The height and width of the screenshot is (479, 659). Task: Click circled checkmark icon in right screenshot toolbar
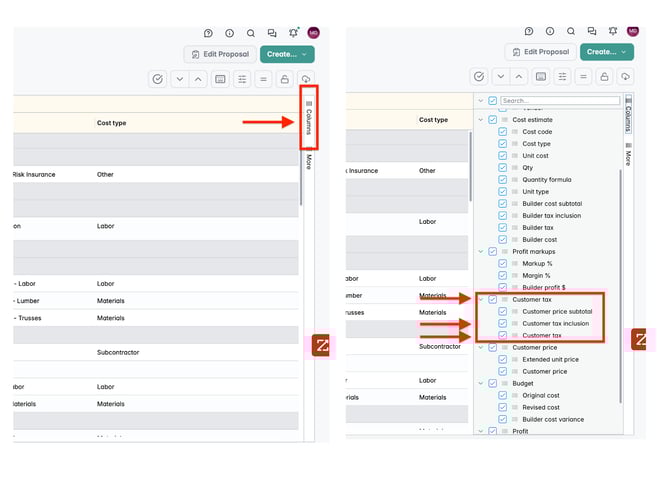click(x=479, y=78)
